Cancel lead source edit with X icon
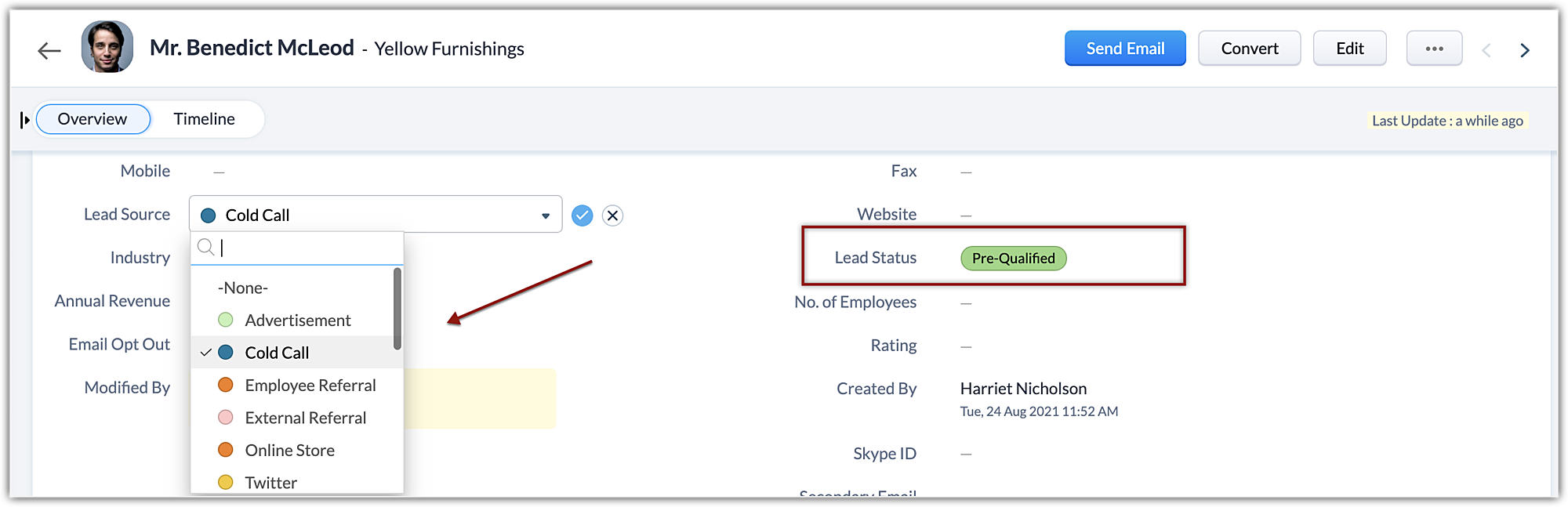Screen dimensions: 1568x507 point(613,215)
